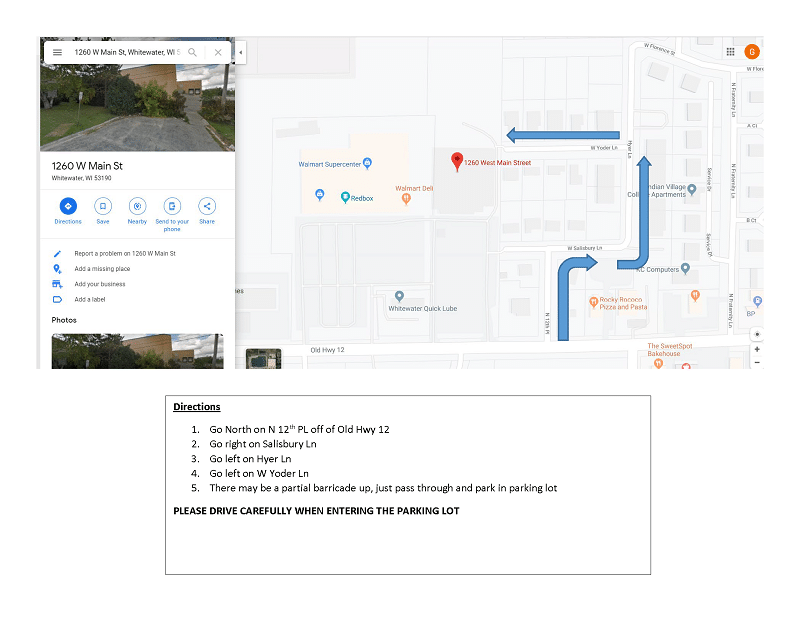Search Nearby places with the Nearby icon
Image resolution: width=800 pixels, height=618 pixels.
coord(137,206)
